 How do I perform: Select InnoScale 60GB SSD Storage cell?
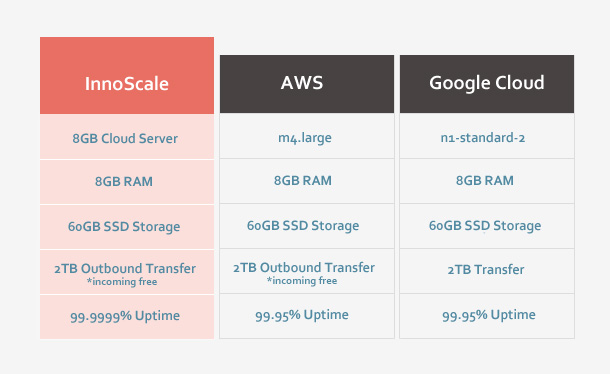pyautogui.click(x=127, y=227)
